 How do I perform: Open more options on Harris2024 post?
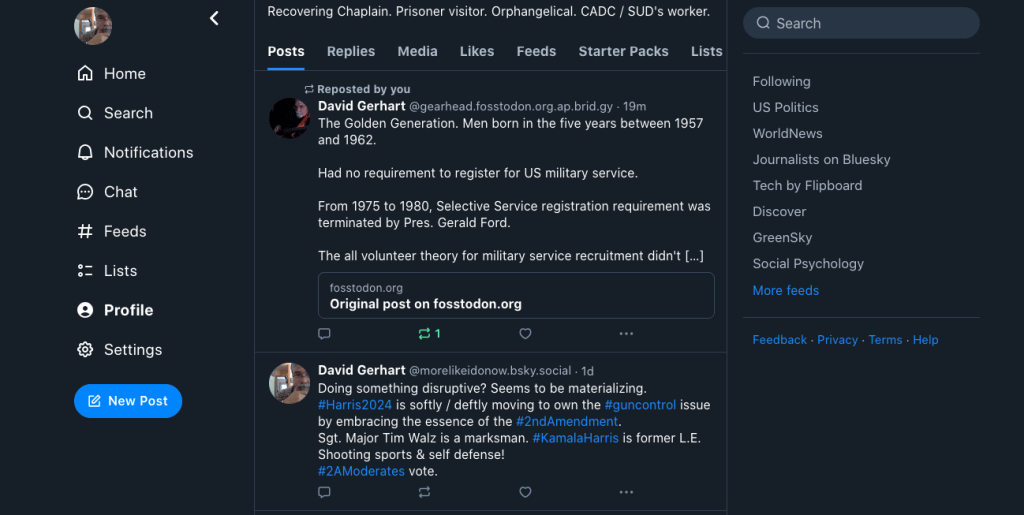tap(626, 492)
